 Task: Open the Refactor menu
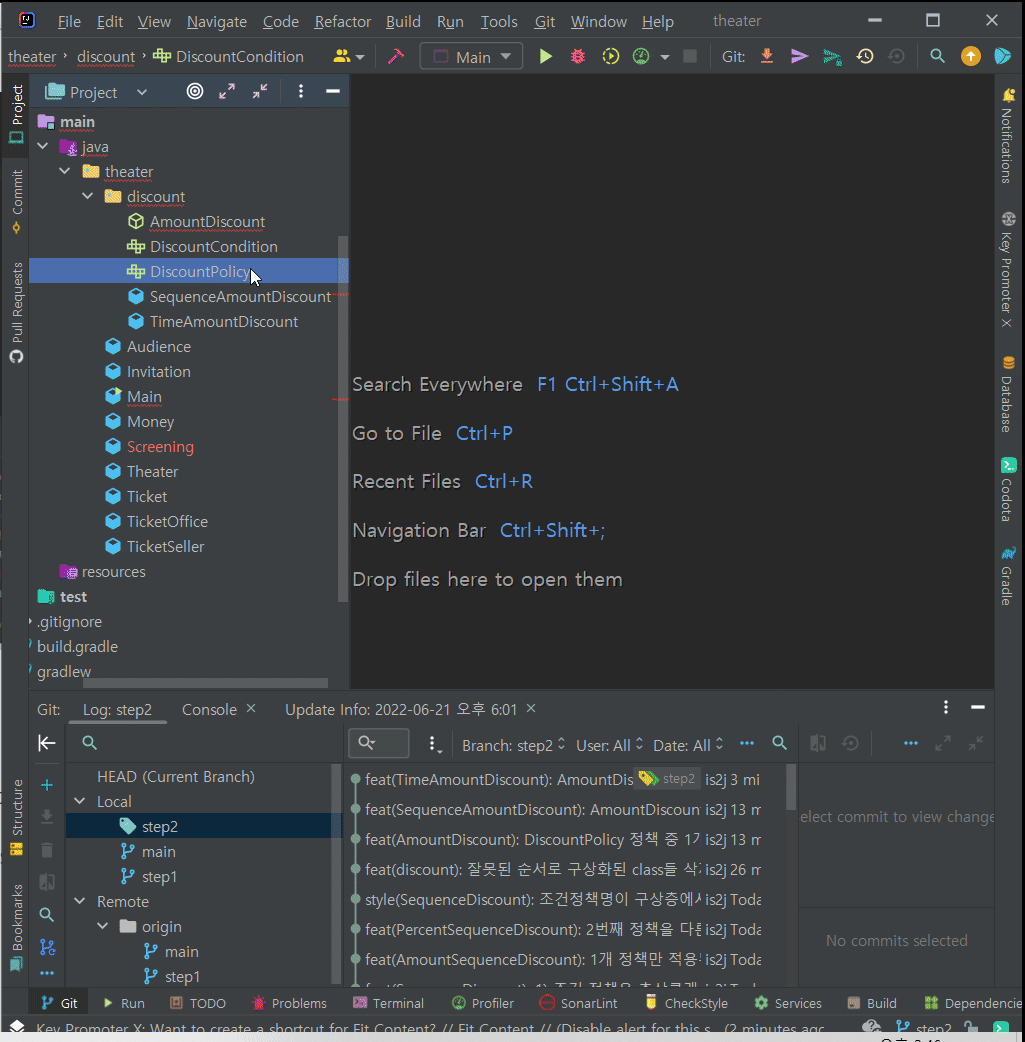[x=342, y=21]
